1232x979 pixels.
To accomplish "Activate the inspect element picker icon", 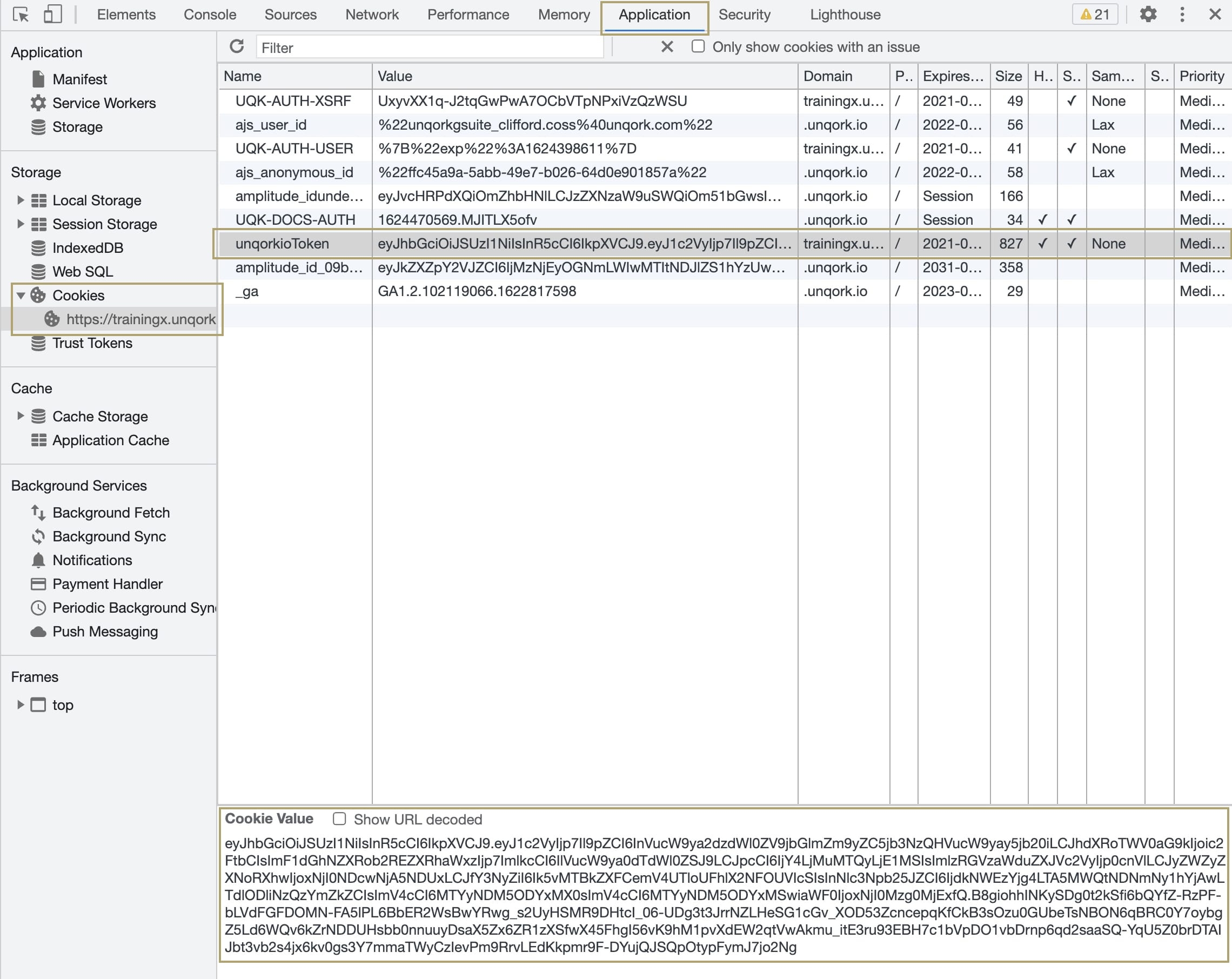I will click(21, 14).
